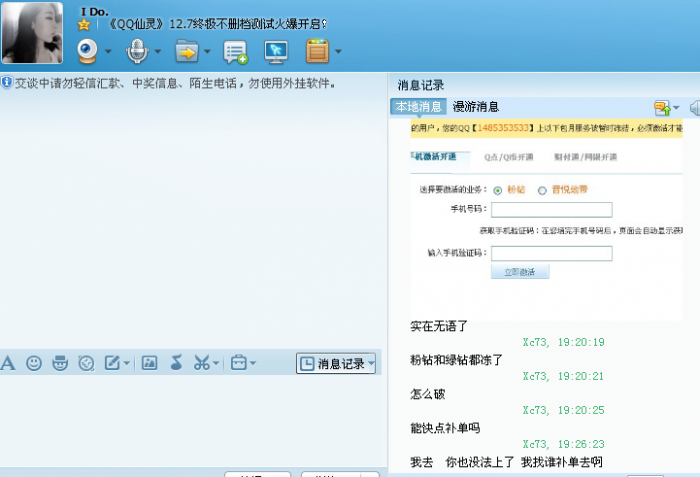Image resolution: width=700 pixels, height=477 pixels.
Task: Switch to the 本地消息 tab
Action: (418, 107)
